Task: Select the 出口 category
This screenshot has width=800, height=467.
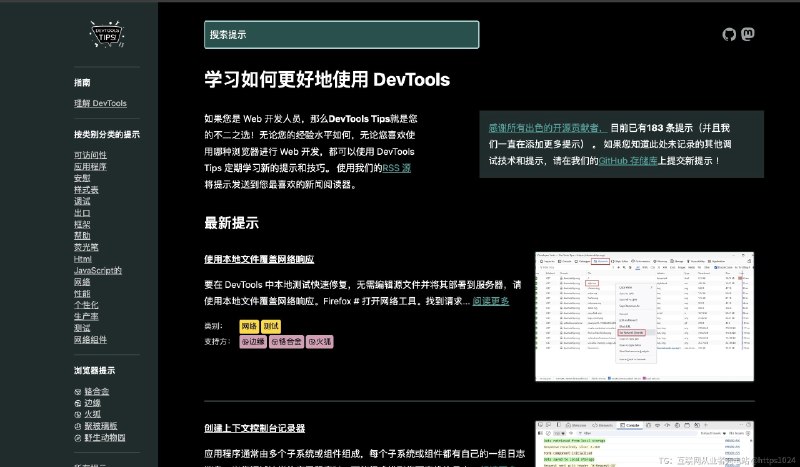Action: (82, 213)
